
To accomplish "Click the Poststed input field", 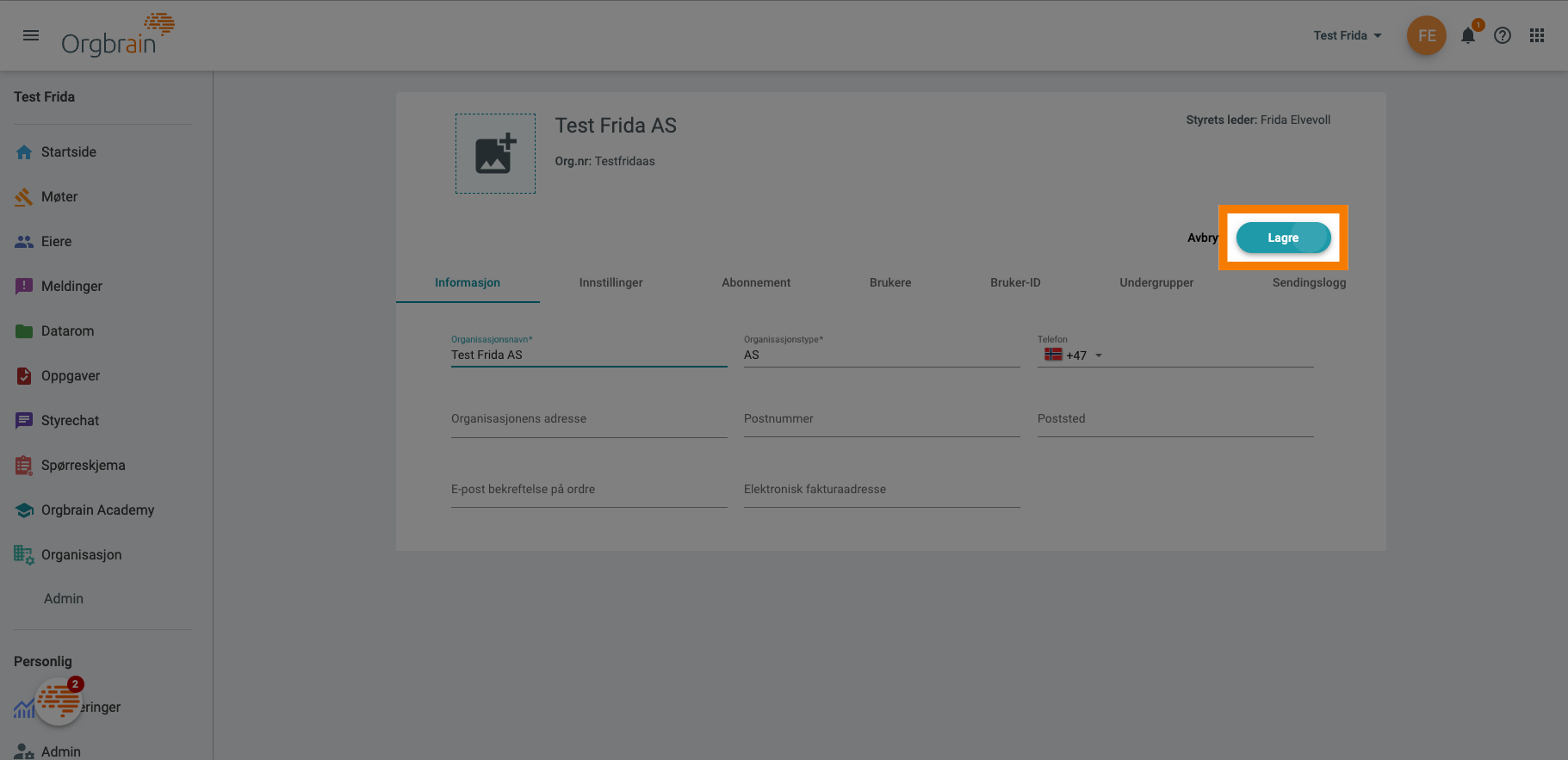I will pos(1175,419).
